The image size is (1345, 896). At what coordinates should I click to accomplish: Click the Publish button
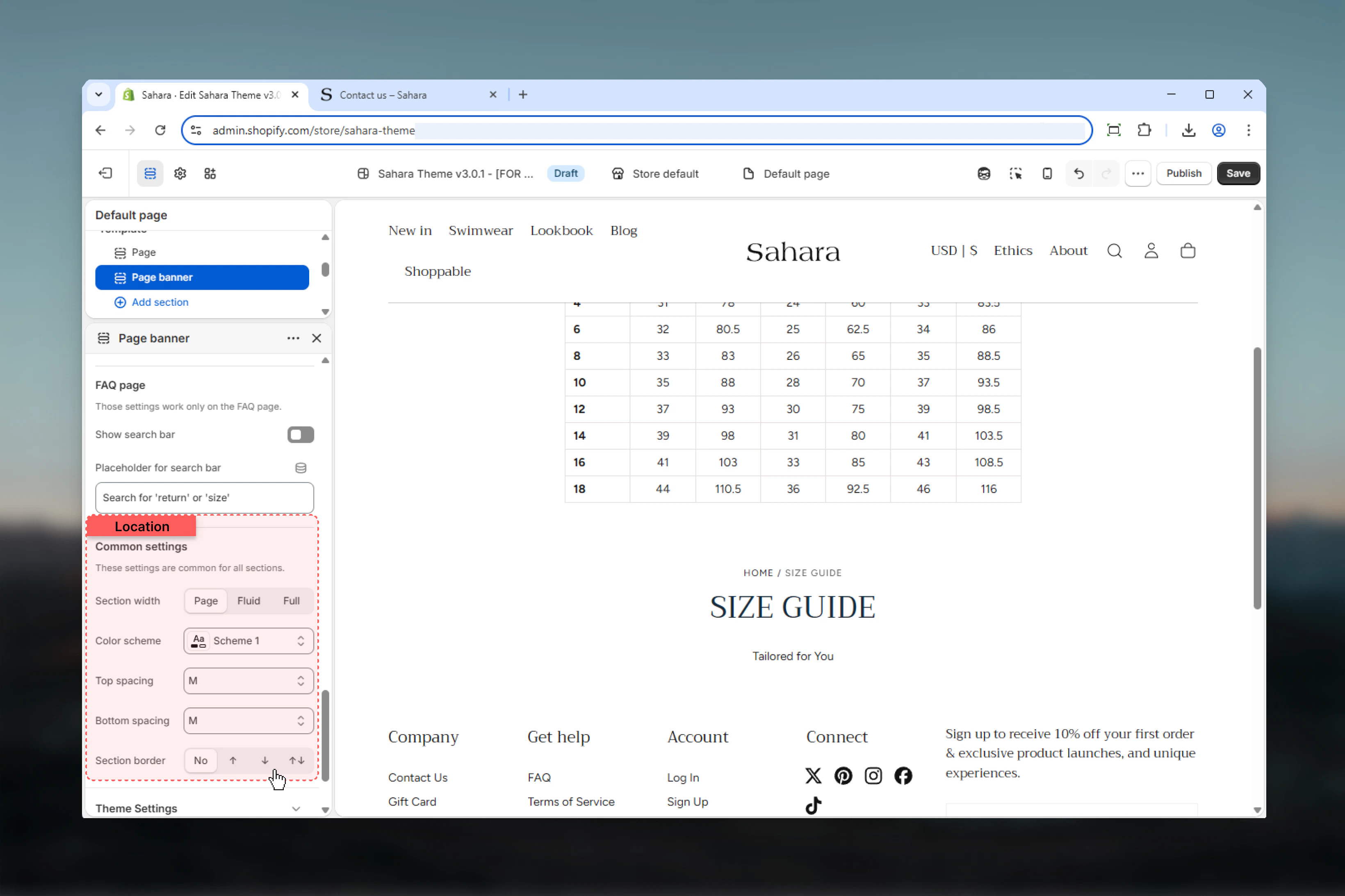tap(1183, 173)
